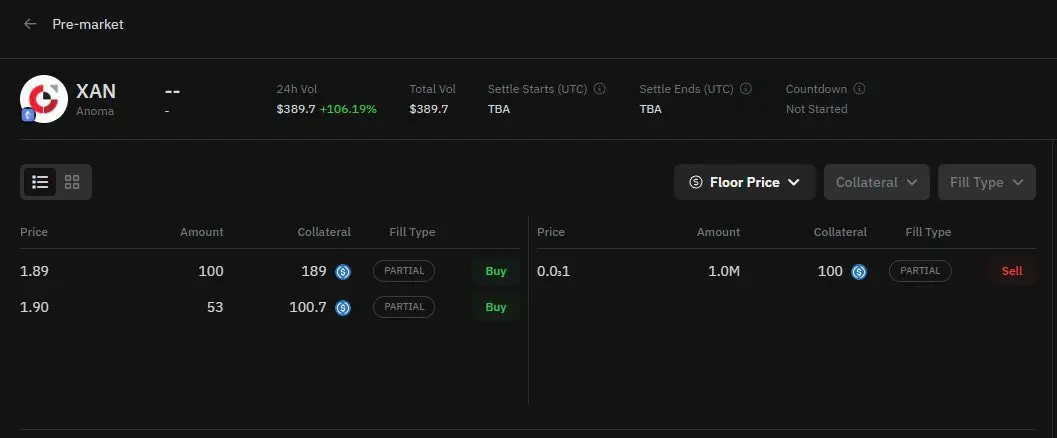Buy the order priced at 1.90
Image resolution: width=1057 pixels, height=438 pixels.
(x=495, y=307)
